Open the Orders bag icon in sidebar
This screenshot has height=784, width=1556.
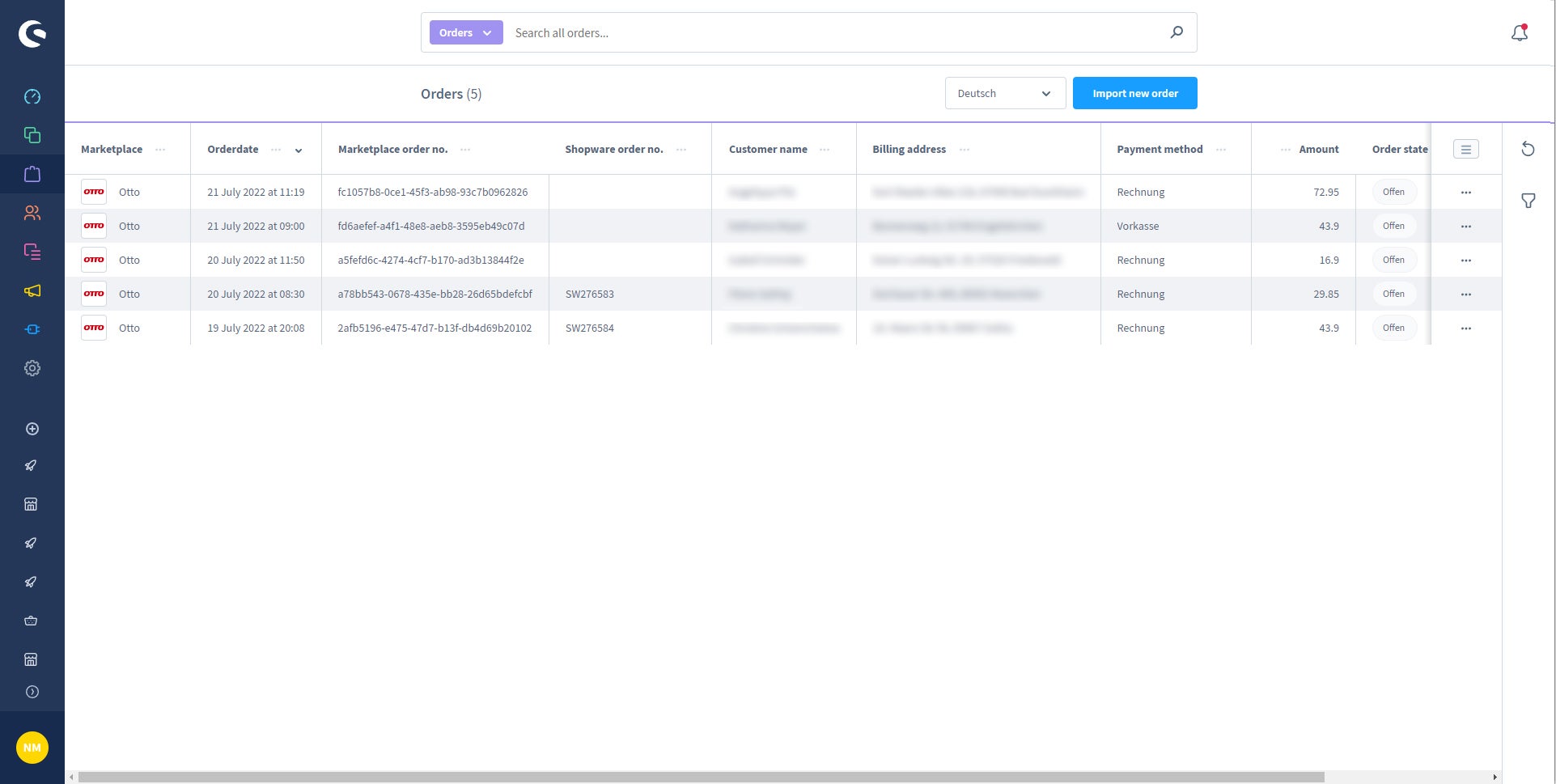(x=32, y=174)
